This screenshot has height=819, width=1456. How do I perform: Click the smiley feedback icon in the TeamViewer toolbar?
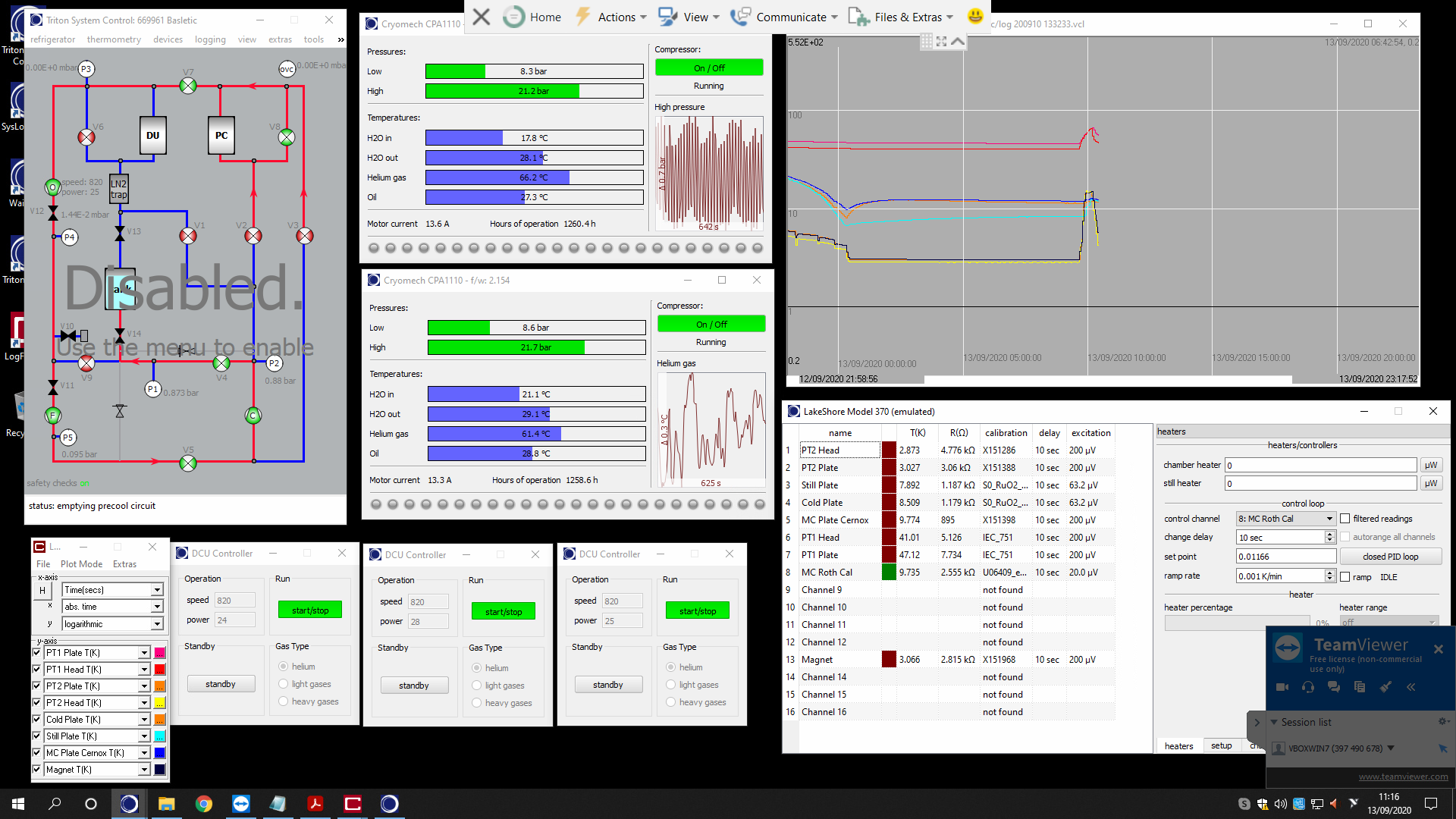coord(975,16)
